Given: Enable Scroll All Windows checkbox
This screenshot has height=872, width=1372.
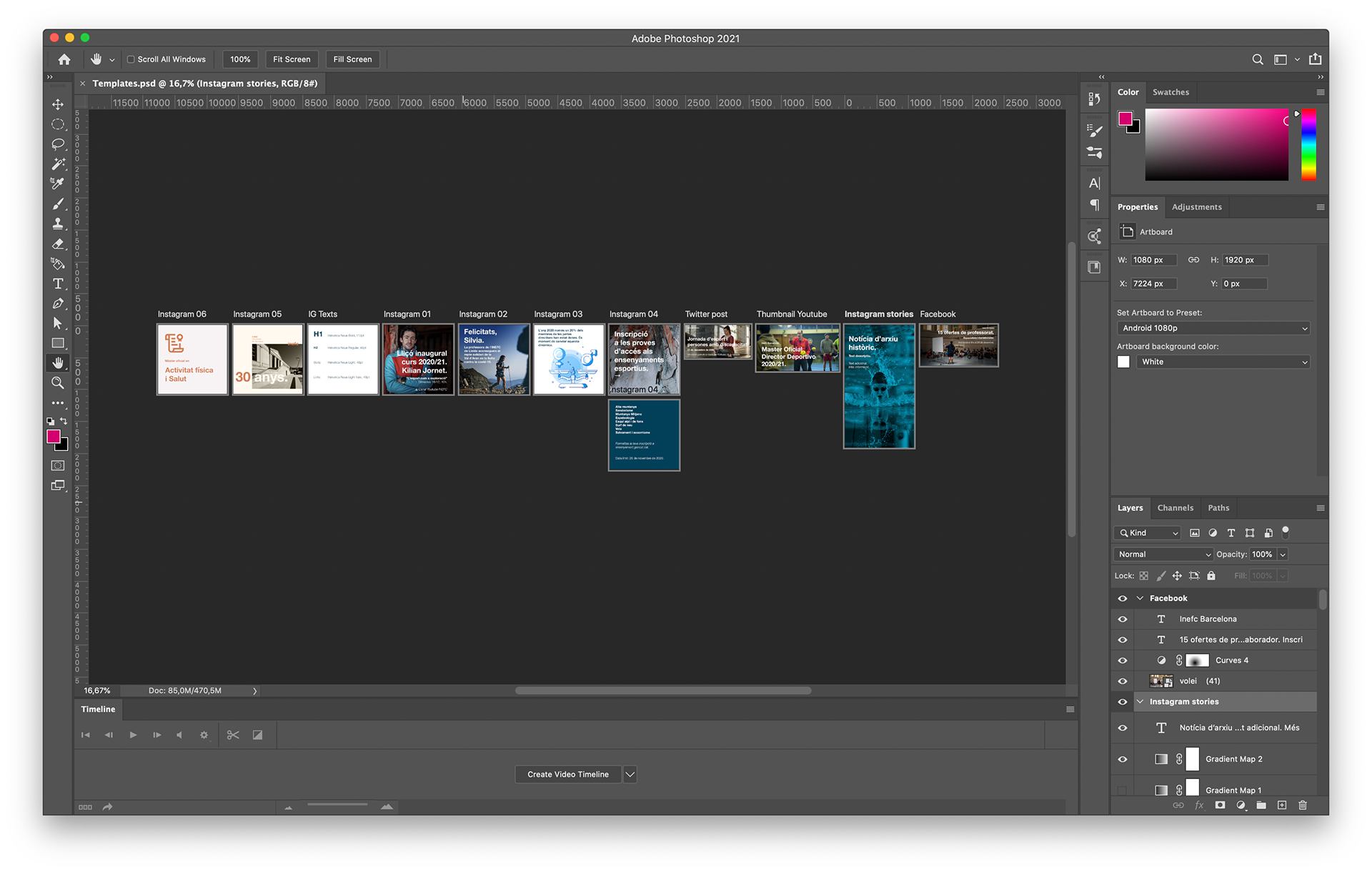Looking at the screenshot, I should coord(131,59).
